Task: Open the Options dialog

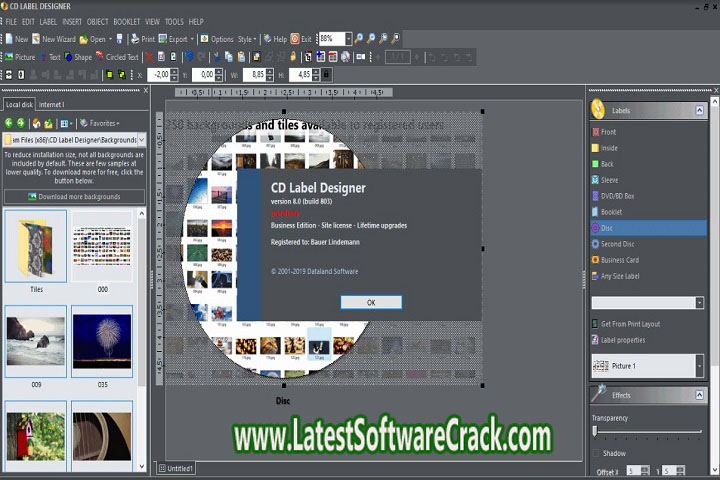Action: tap(217, 39)
